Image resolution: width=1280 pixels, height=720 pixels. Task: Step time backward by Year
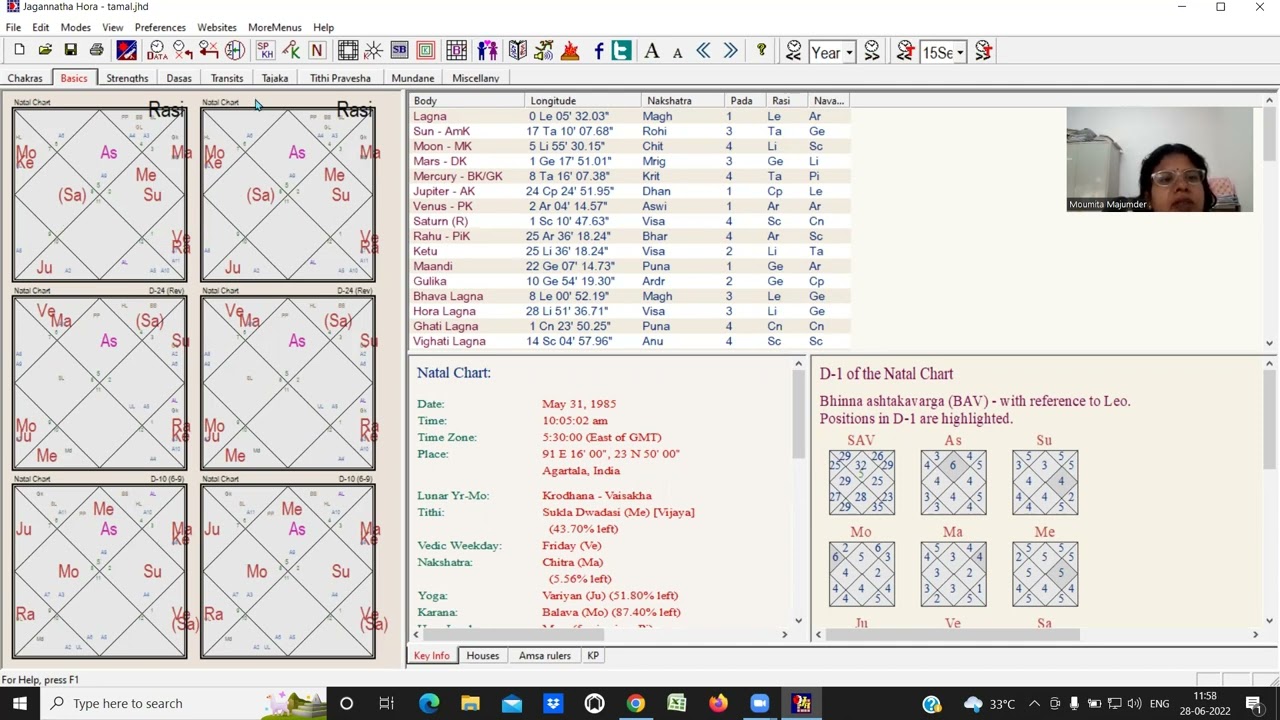click(x=793, y=51)
